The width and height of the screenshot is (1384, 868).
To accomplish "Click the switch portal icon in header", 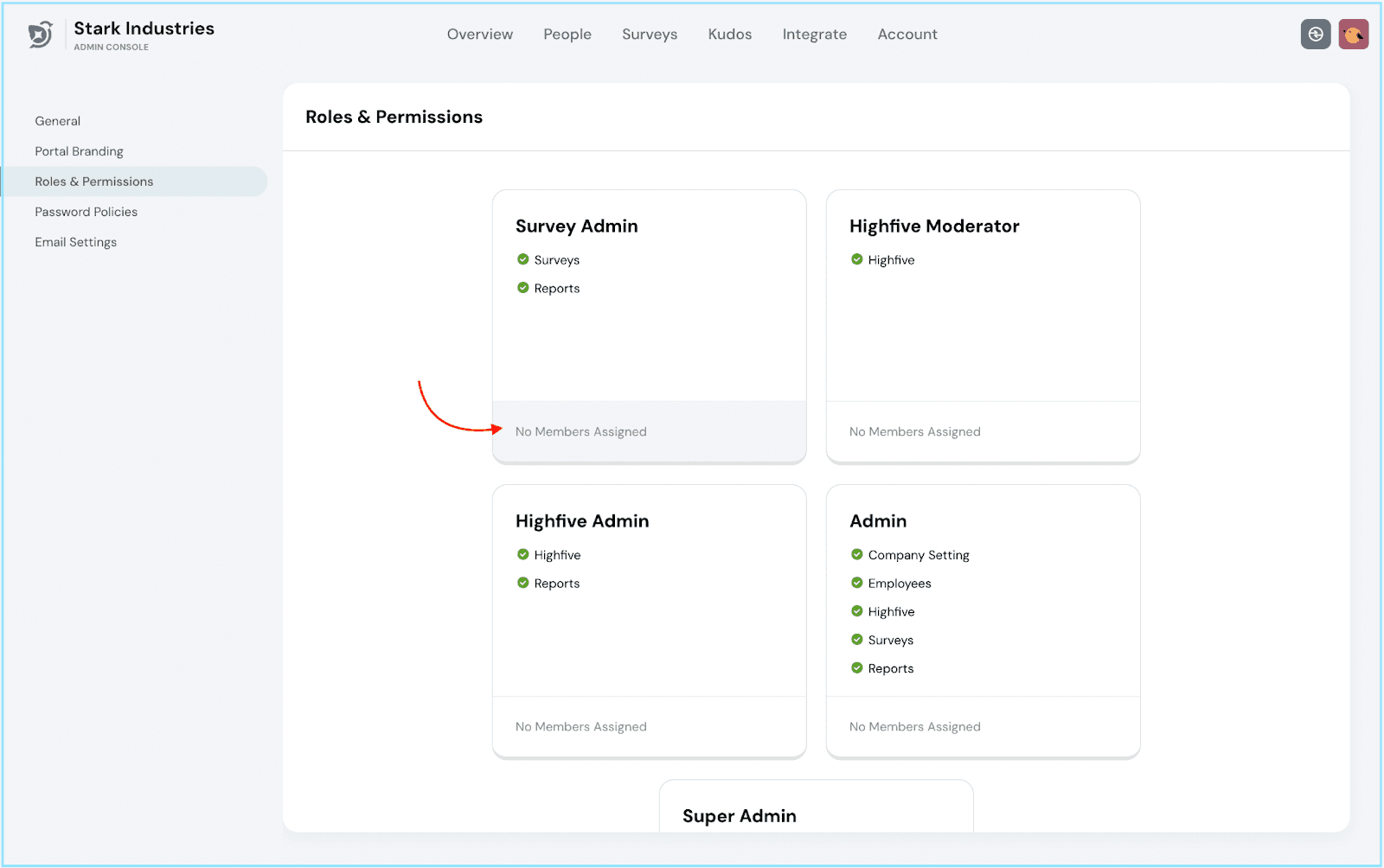I will pyautogui.click(x=1315, y=35).
